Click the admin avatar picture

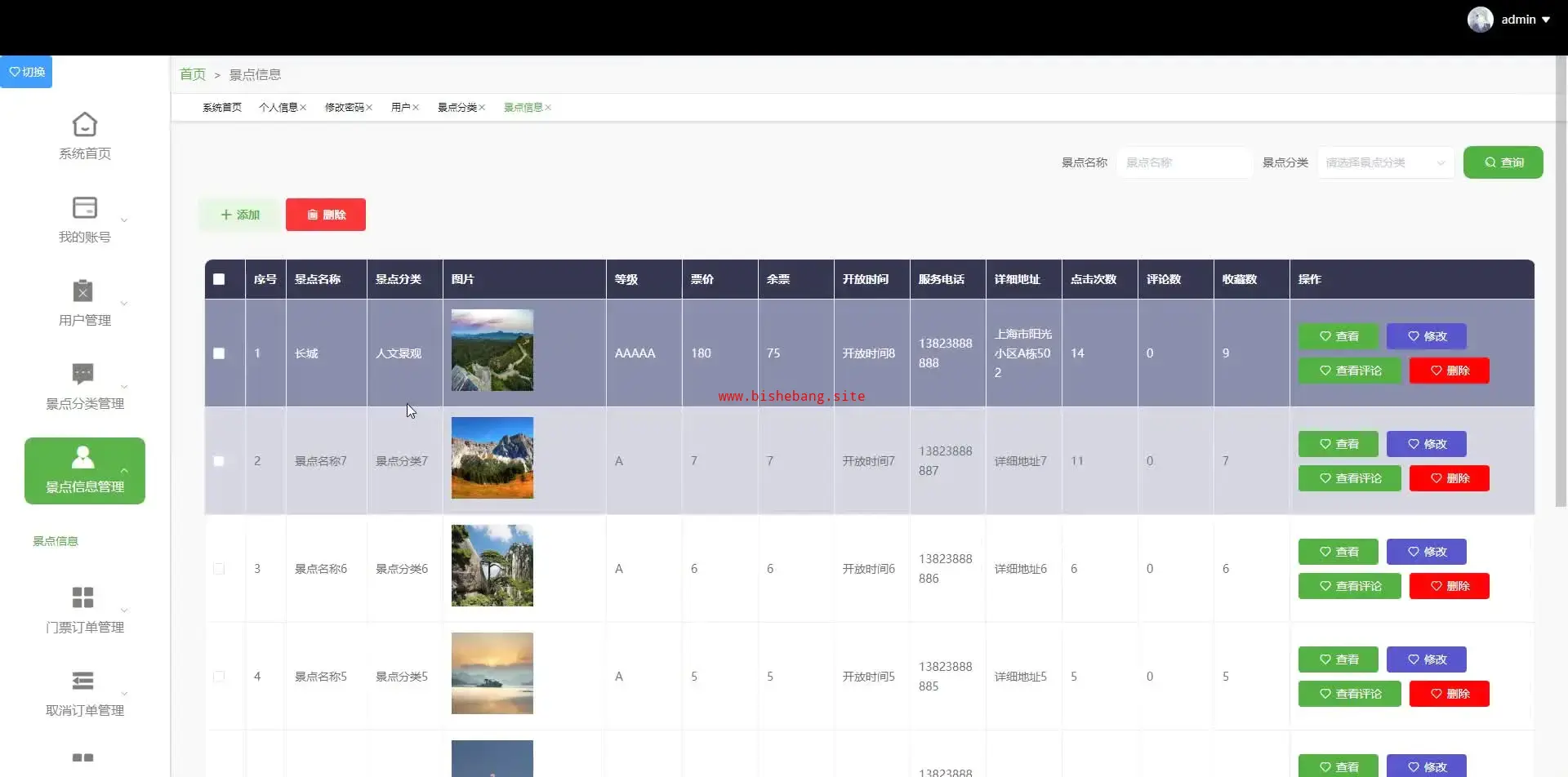point(1480,20)
